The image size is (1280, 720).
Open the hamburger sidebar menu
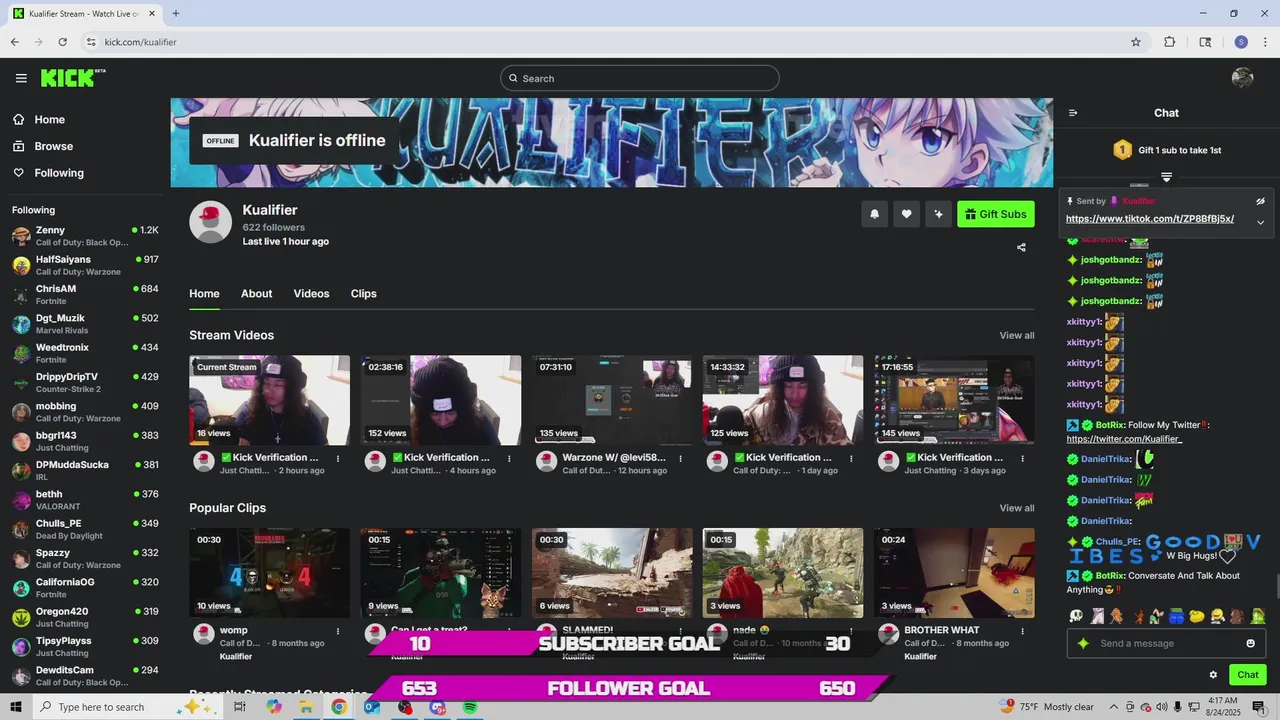pyautogui.click(x=21, y=78)
